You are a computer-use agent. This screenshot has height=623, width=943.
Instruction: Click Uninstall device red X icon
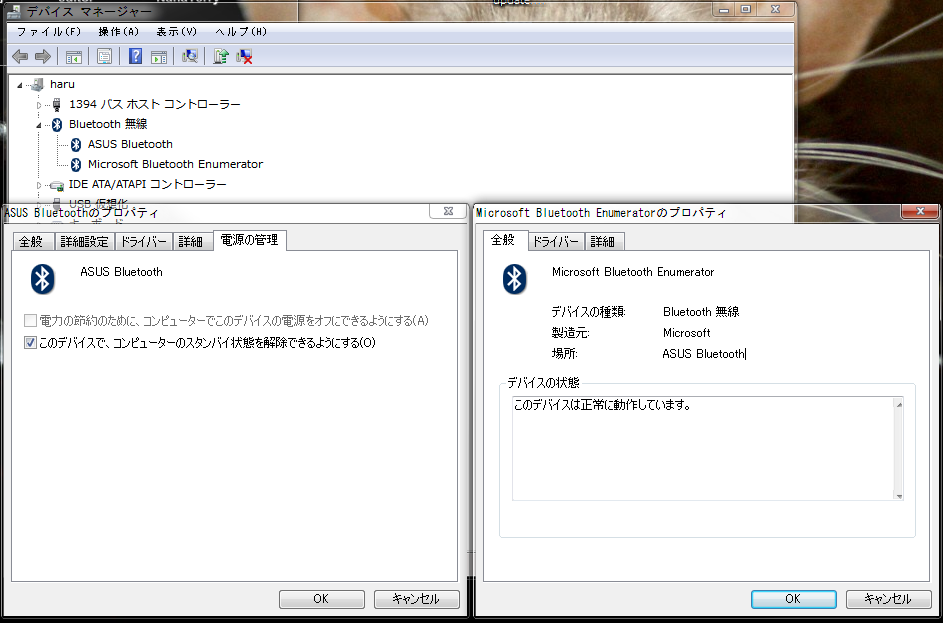(244, 57)
